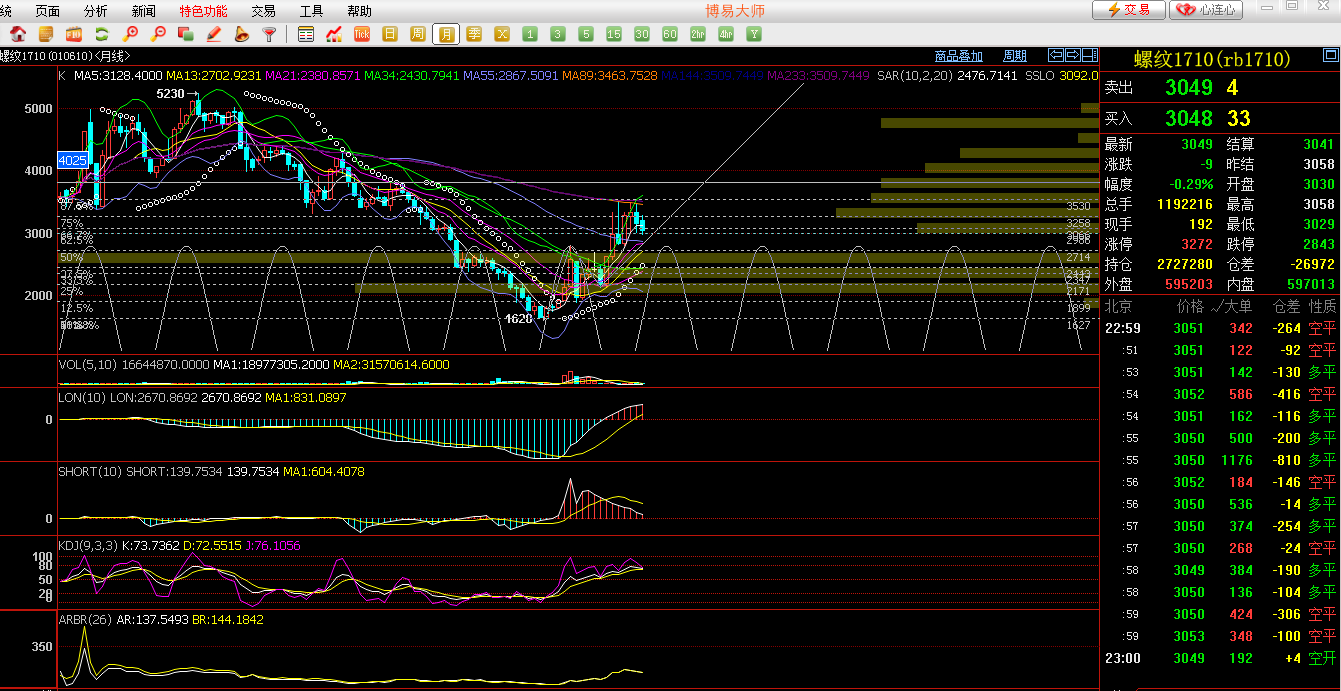Select the weekly 周 period button
This screenshot has height=691, width=1341.
click(x=418, y=34)
